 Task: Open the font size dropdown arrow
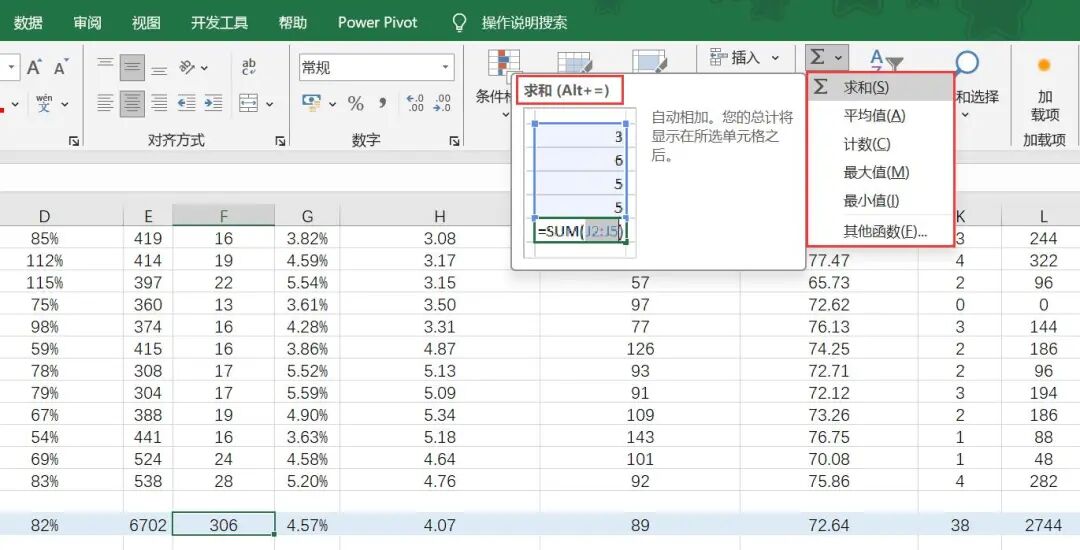click(x=12, y=67)
